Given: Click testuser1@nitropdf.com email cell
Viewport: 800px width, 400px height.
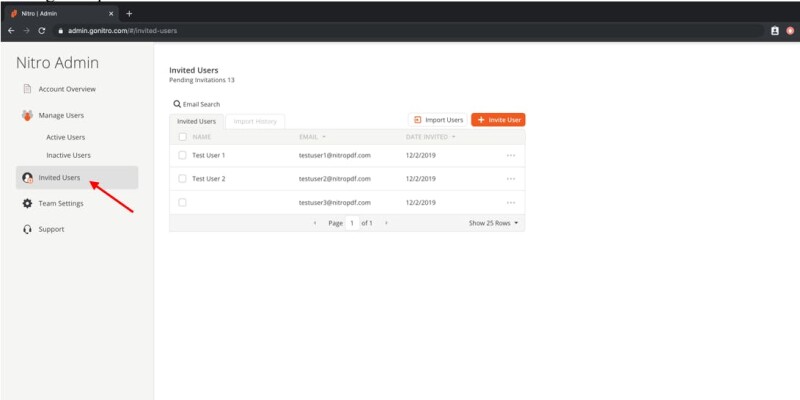Looking at the screenshot, I should coord(335,155).
